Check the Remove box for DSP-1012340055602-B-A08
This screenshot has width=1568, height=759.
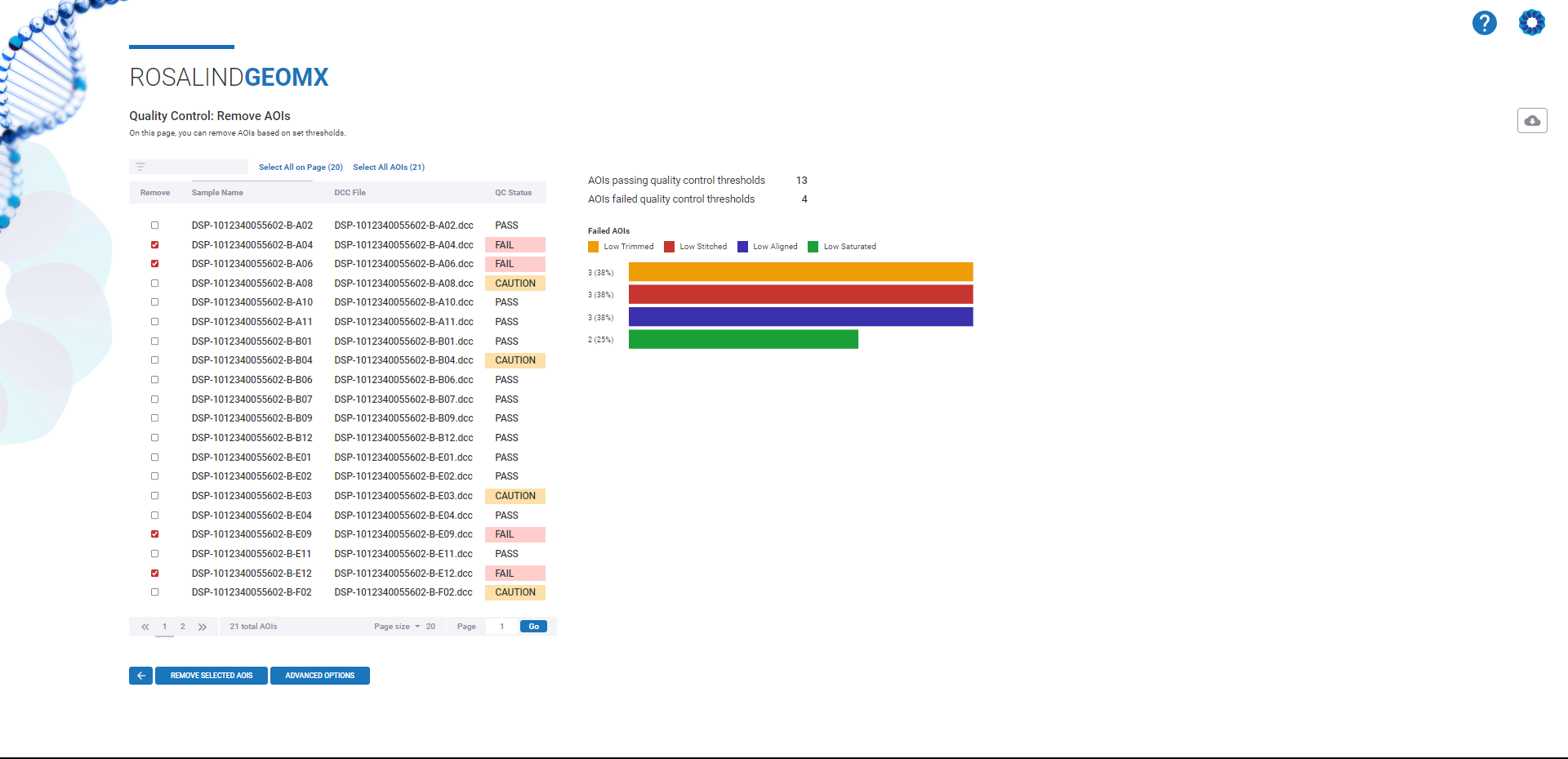[x=154, y=284]
